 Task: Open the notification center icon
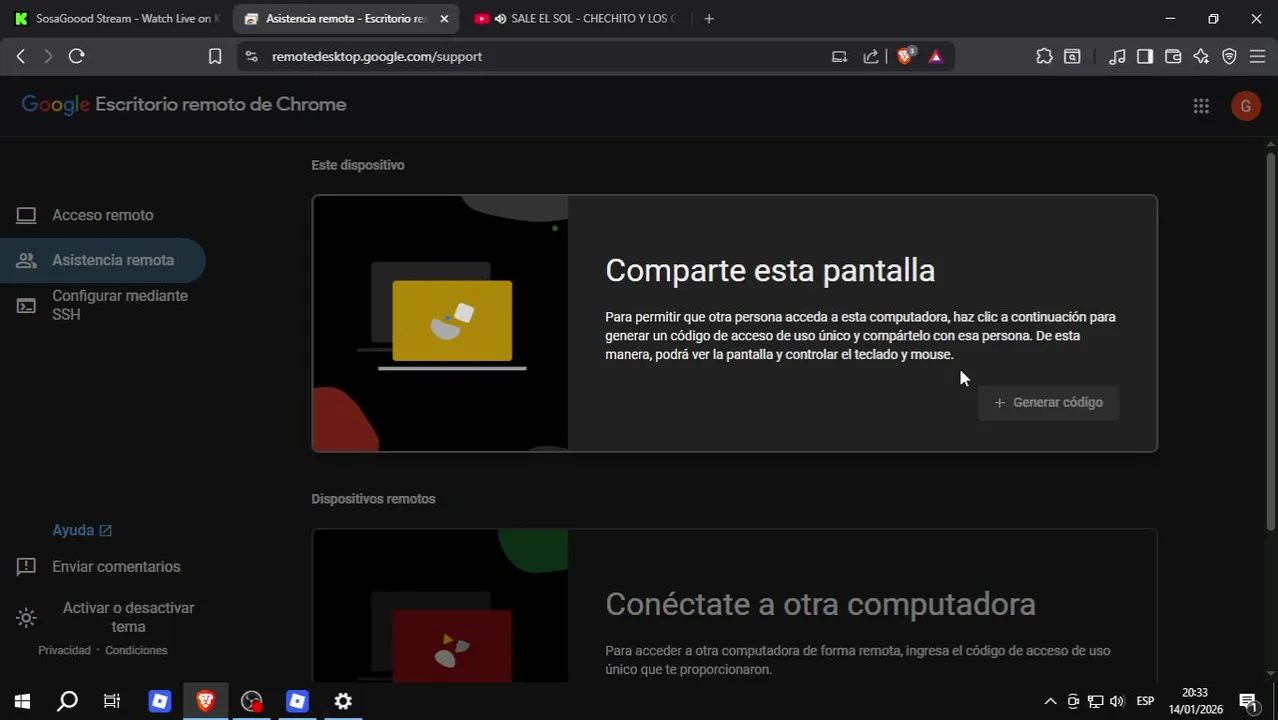(x=1249, y=701)
